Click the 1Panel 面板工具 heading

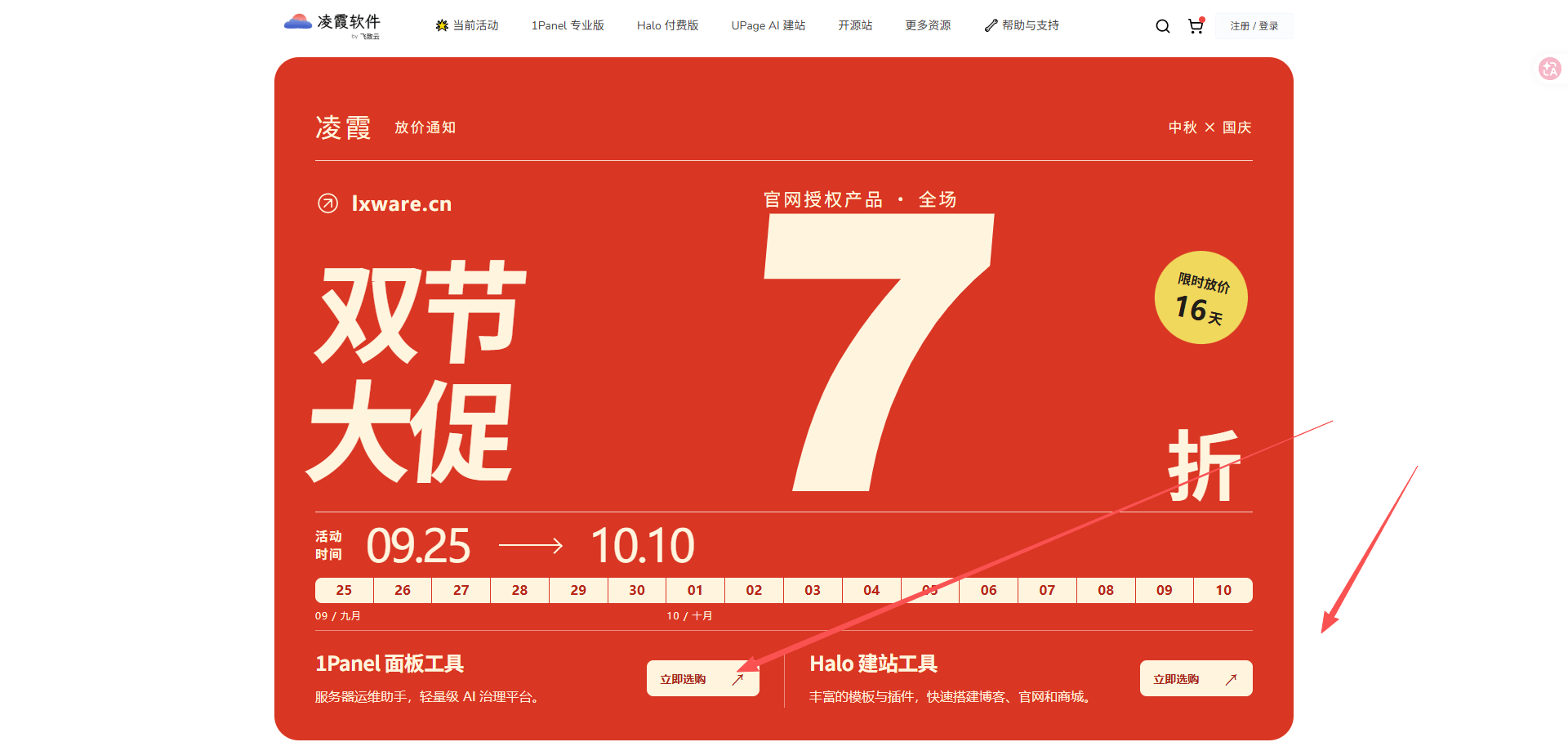point(390,664)
